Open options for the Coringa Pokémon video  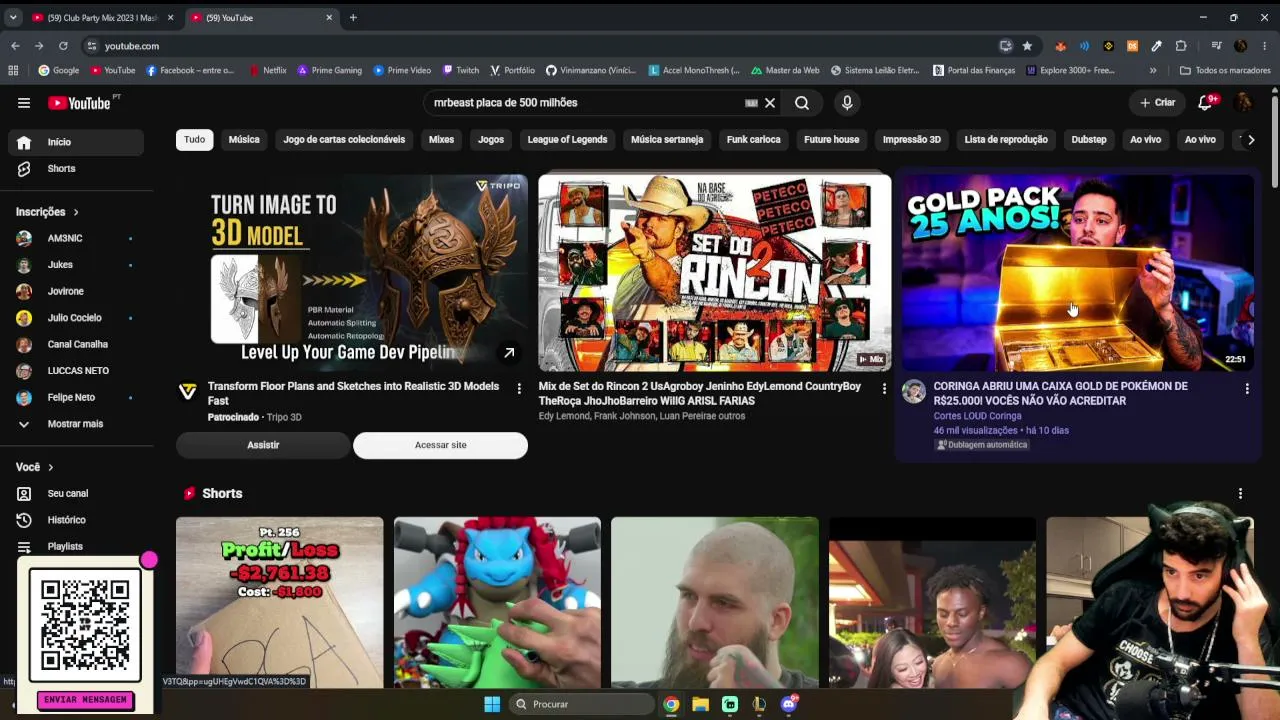(1247, 388)
